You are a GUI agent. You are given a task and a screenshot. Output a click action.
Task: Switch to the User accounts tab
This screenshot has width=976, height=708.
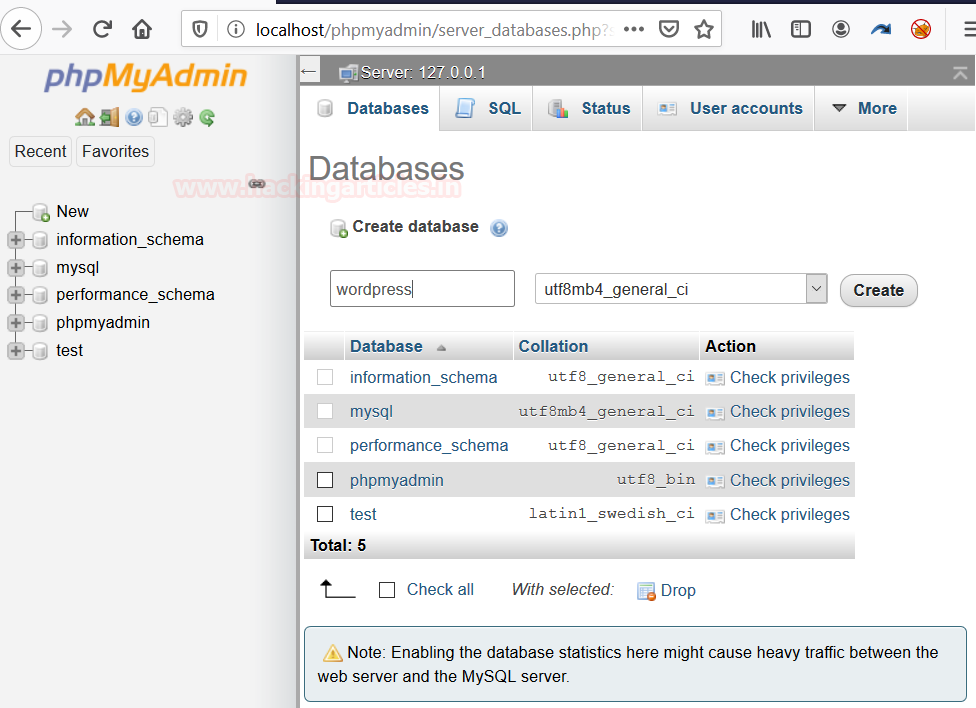pos(728,108)
